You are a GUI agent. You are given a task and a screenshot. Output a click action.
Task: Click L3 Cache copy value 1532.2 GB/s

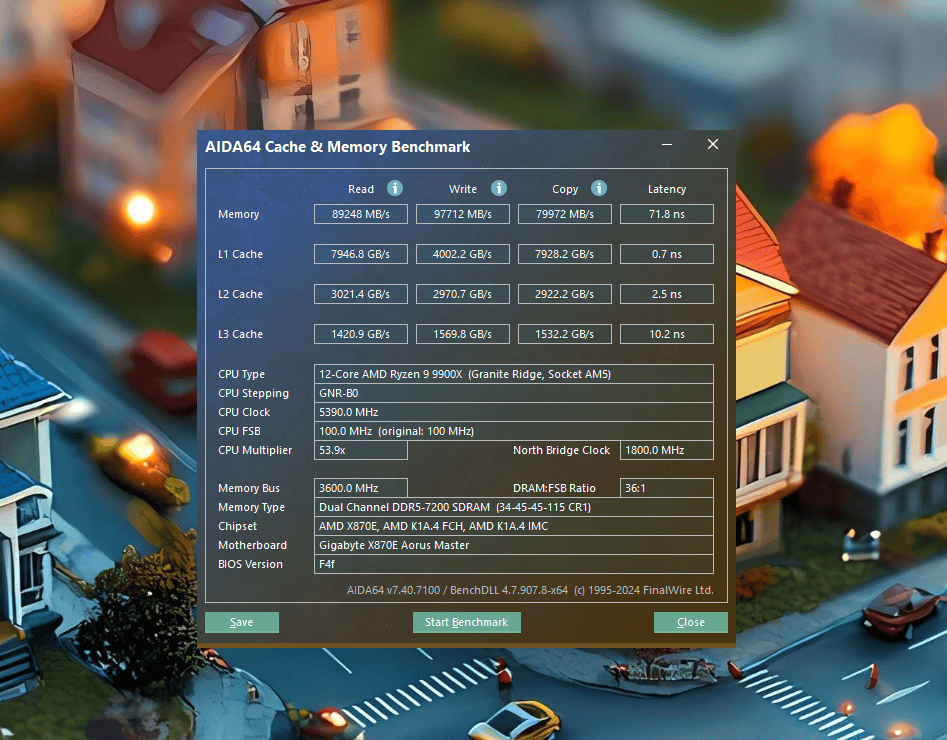tap(565, 333)
